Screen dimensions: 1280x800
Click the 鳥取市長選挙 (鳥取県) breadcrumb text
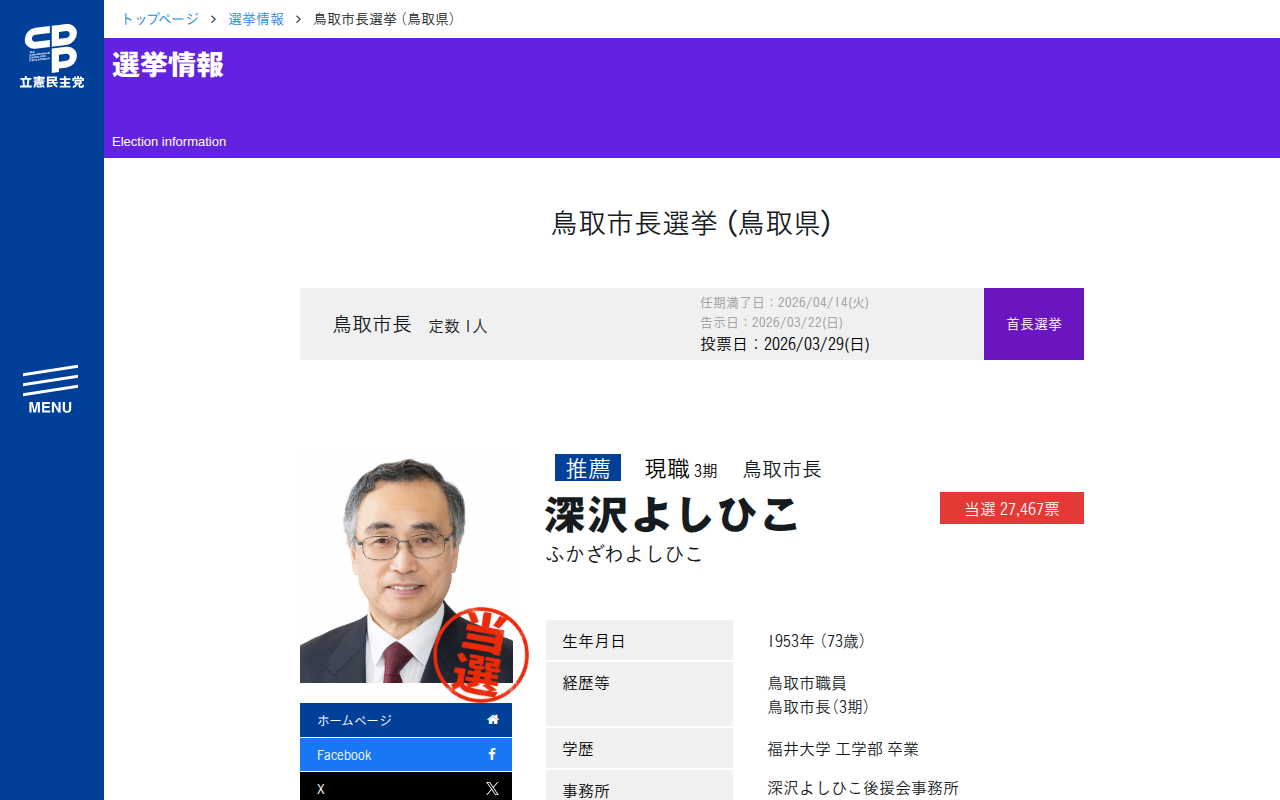point(384,19)
